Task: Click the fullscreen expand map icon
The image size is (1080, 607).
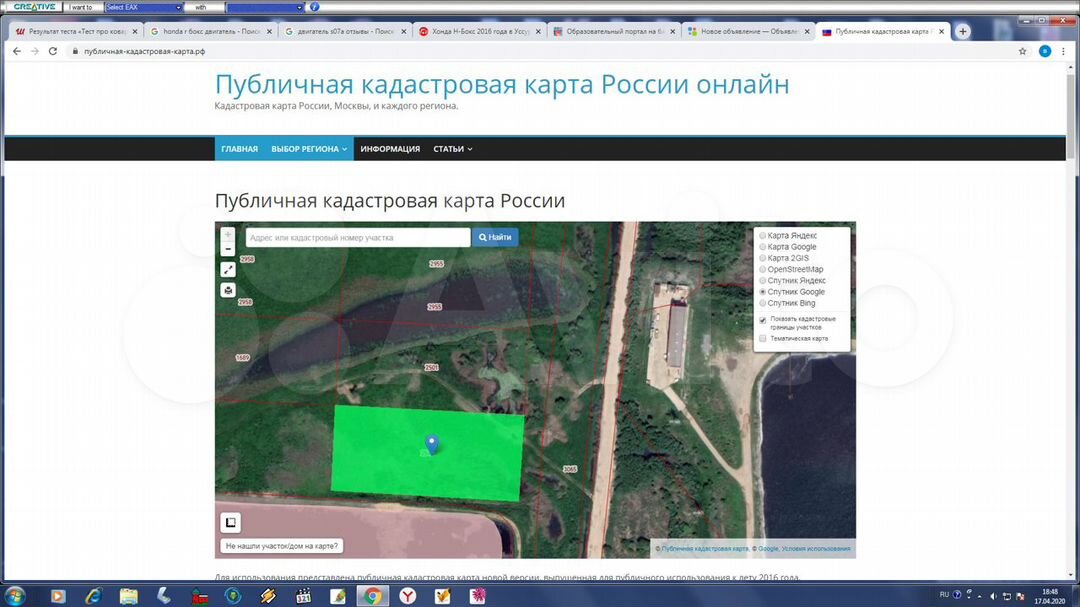Action: (x=228, y=269)
